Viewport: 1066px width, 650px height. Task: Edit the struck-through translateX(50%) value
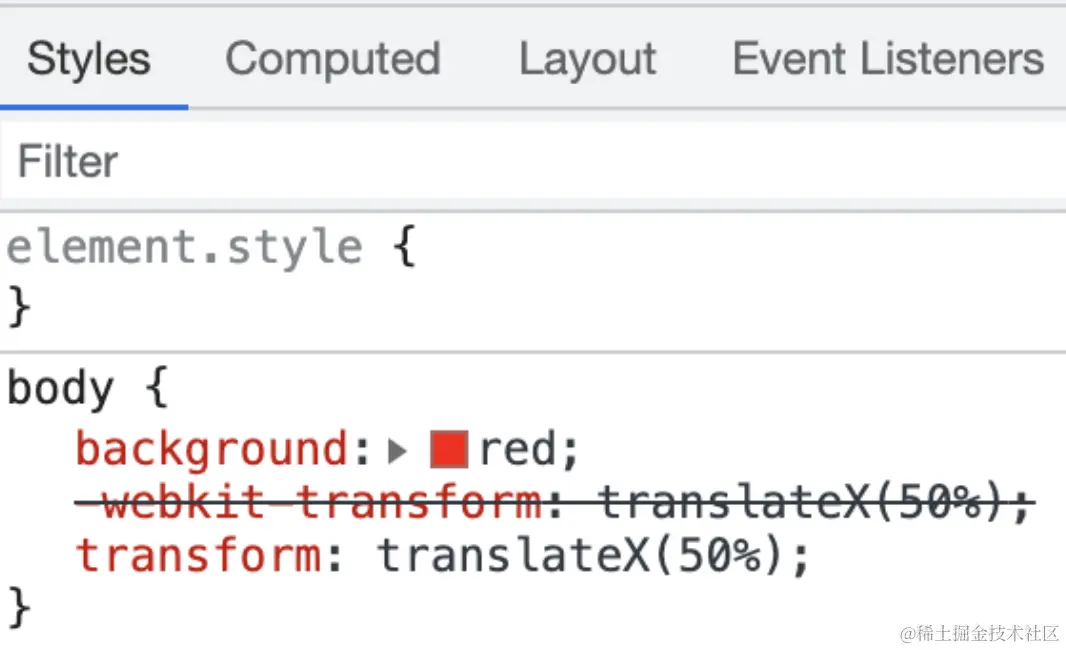(x=800, y=502)
